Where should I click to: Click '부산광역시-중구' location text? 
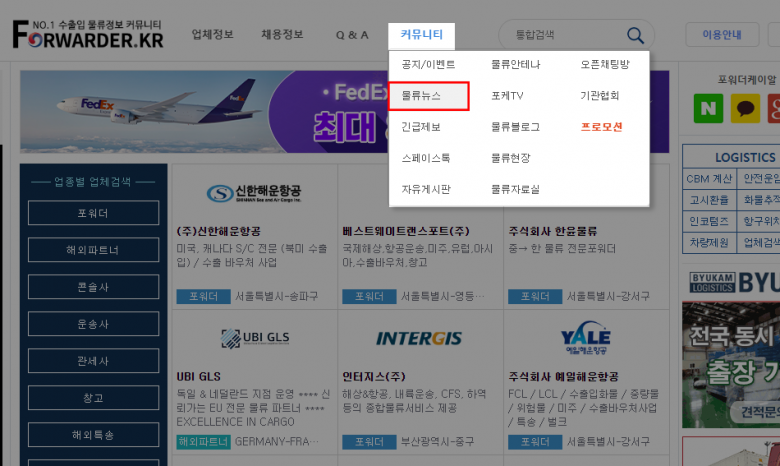(437, 442)
